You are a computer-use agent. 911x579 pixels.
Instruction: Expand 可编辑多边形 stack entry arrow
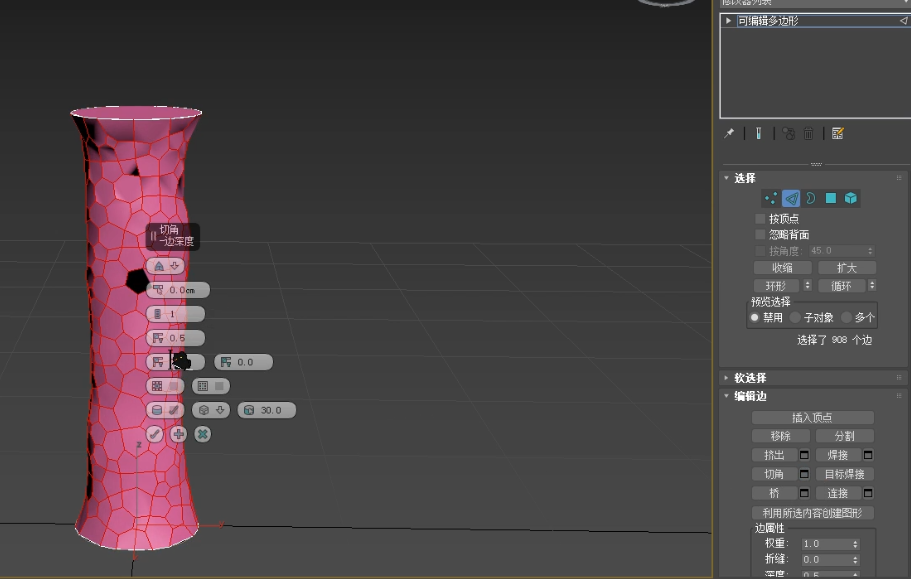pos(728,21)
